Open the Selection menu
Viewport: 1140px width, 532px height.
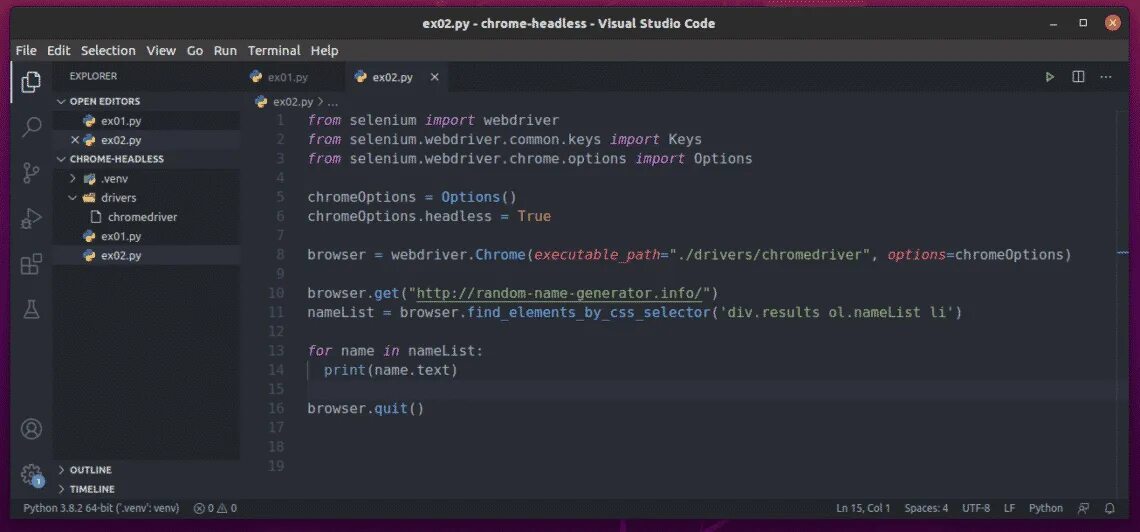108,50
